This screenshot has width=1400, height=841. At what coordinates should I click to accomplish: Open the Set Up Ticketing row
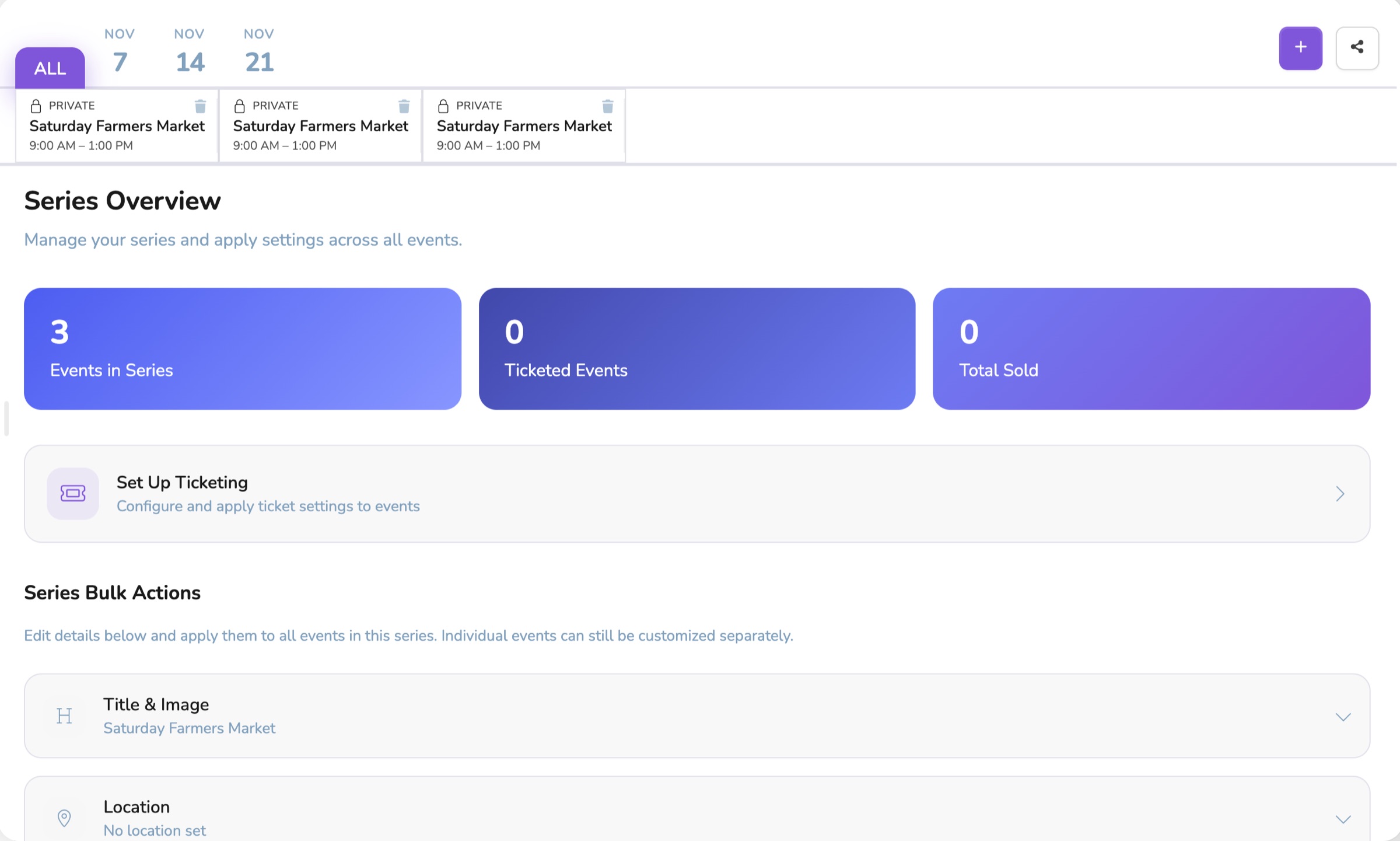tap(697, 494)
